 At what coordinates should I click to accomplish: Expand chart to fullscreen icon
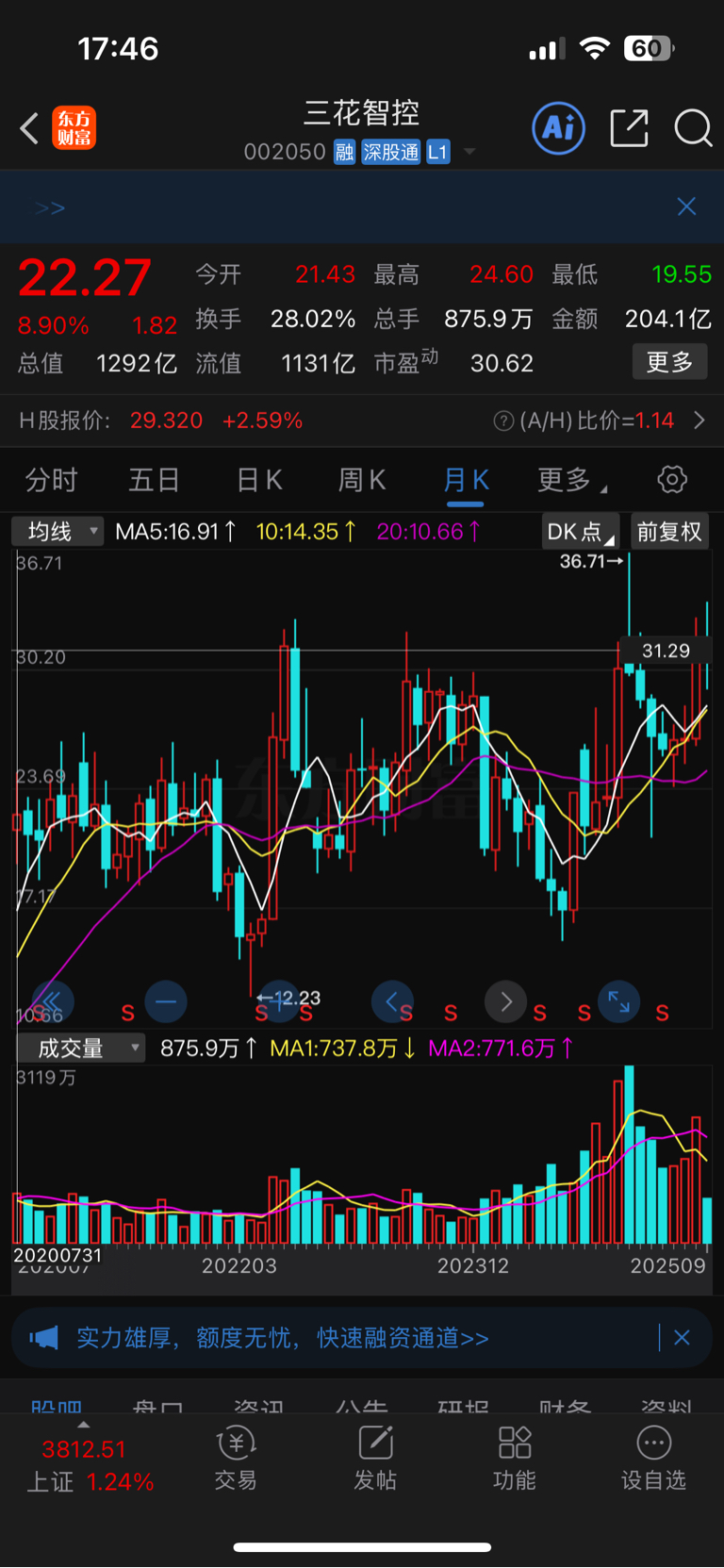tap(618, 1001)
